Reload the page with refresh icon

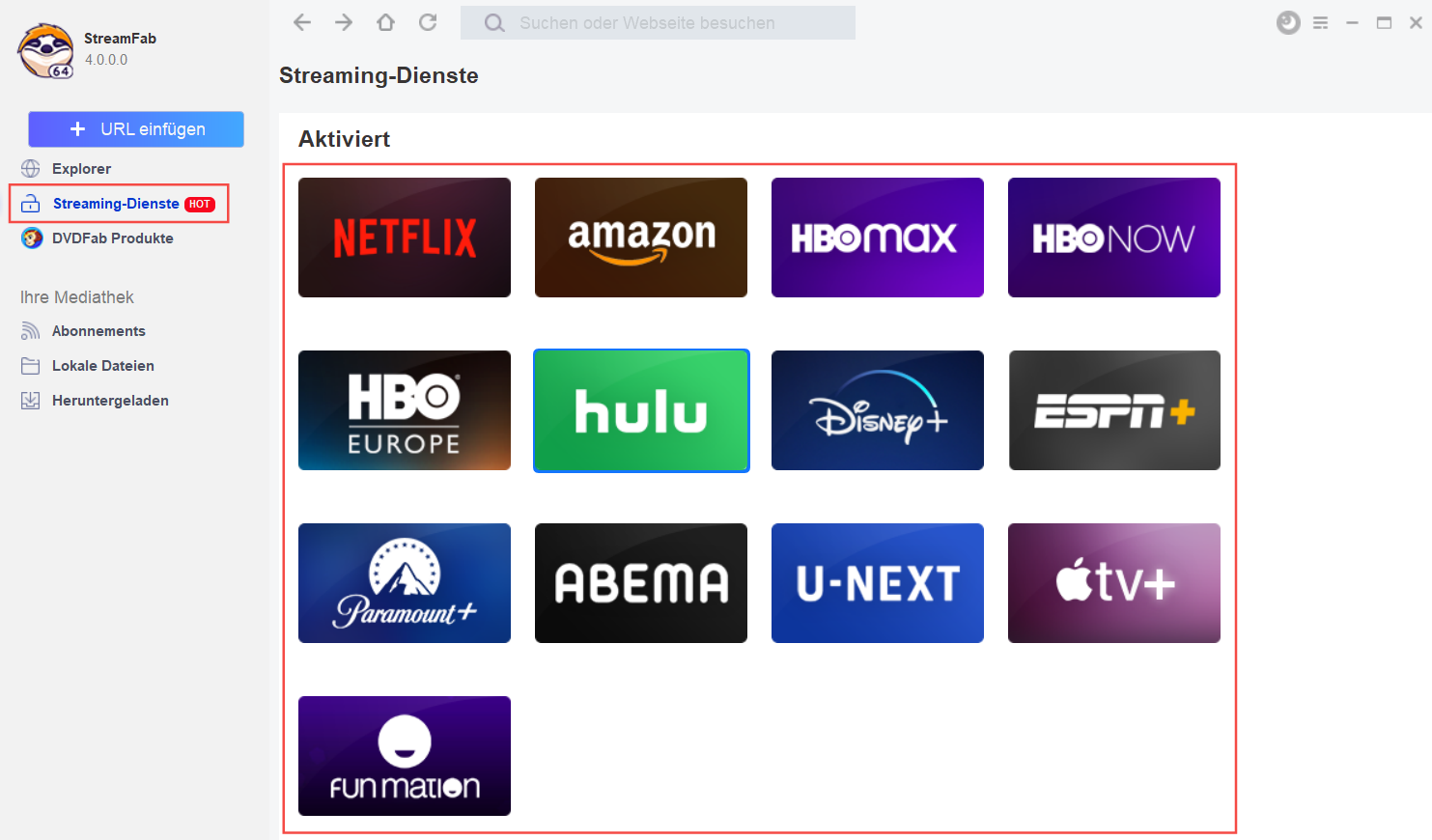click(x=428, y=22)
